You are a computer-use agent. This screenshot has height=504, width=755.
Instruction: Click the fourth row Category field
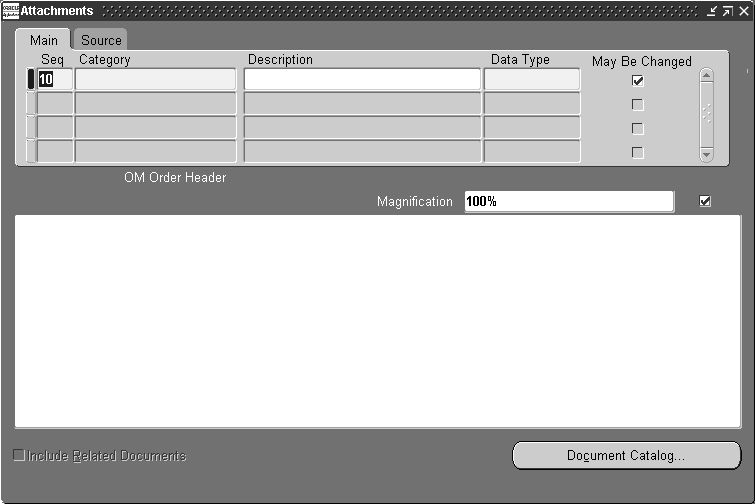point(156,152)
